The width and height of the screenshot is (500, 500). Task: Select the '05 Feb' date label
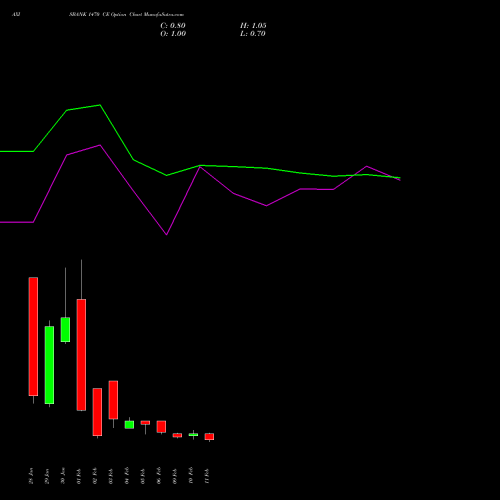(x=143, y=476)
